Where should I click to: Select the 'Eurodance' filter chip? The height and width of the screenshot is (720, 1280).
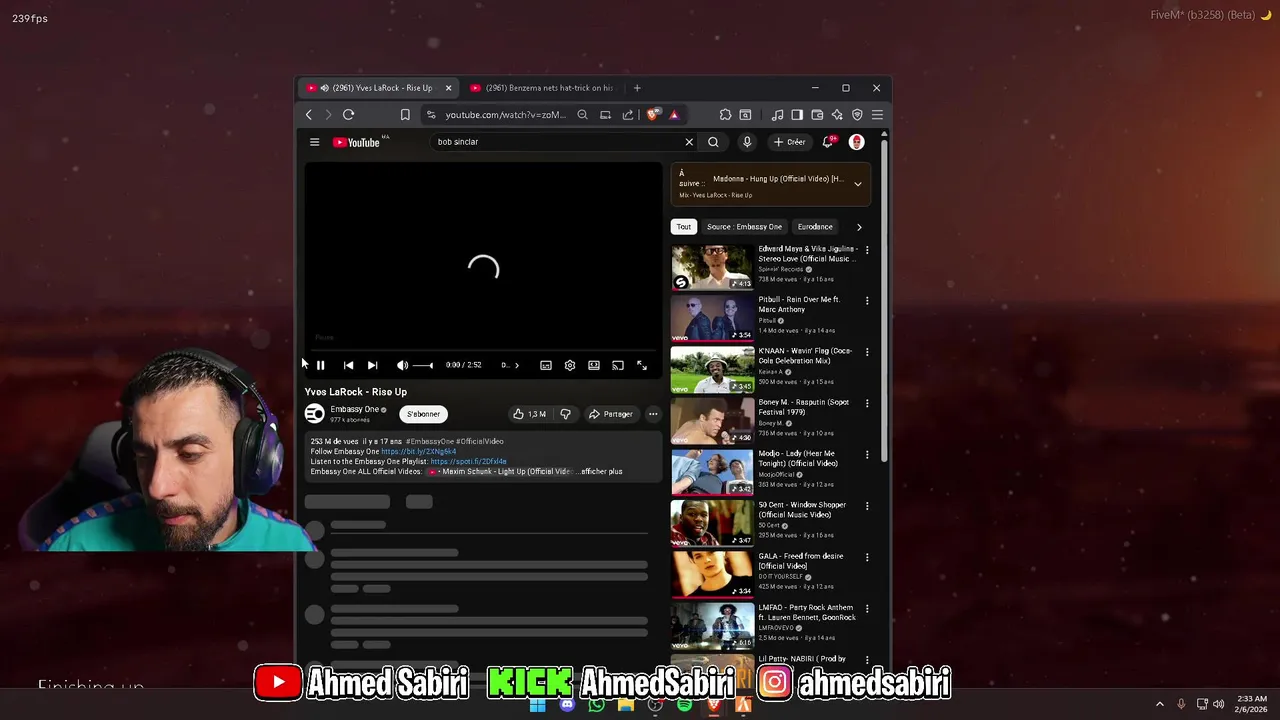pyautogui.click(x=815, y=227)
